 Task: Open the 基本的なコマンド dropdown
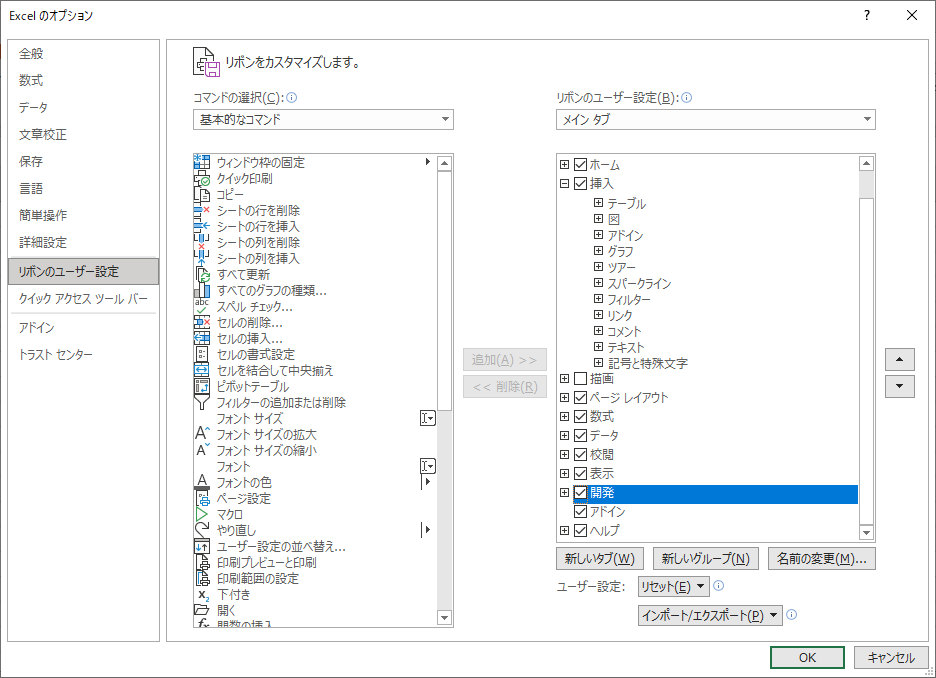[x=323, y=119]
